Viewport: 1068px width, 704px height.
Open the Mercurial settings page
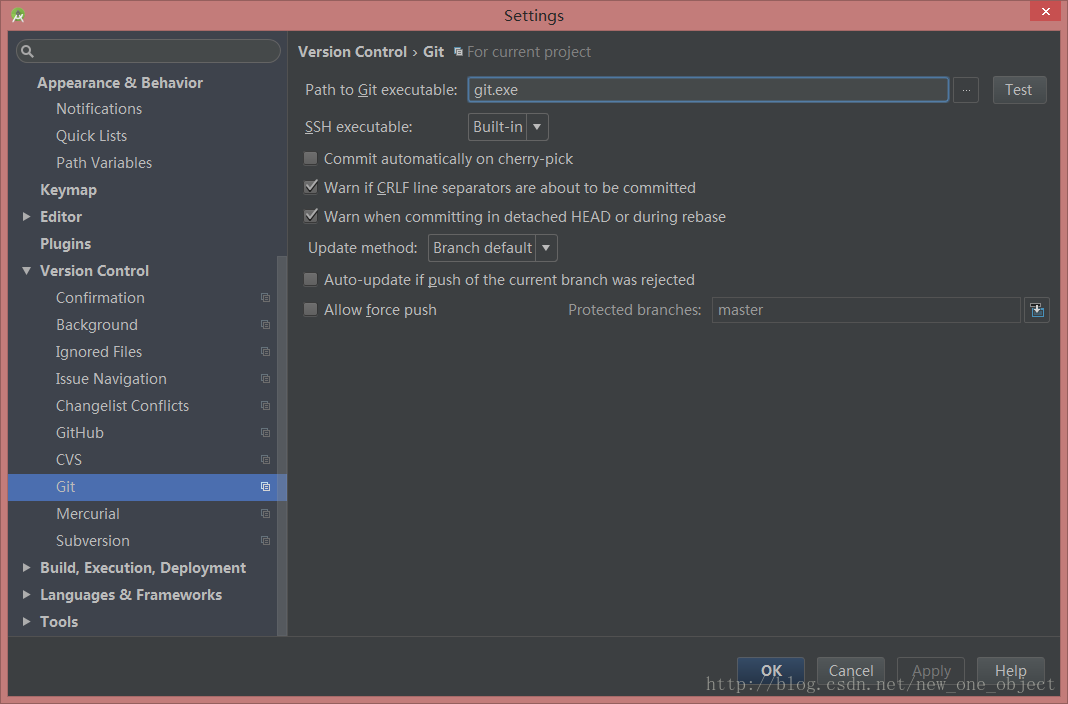[88, 513]
